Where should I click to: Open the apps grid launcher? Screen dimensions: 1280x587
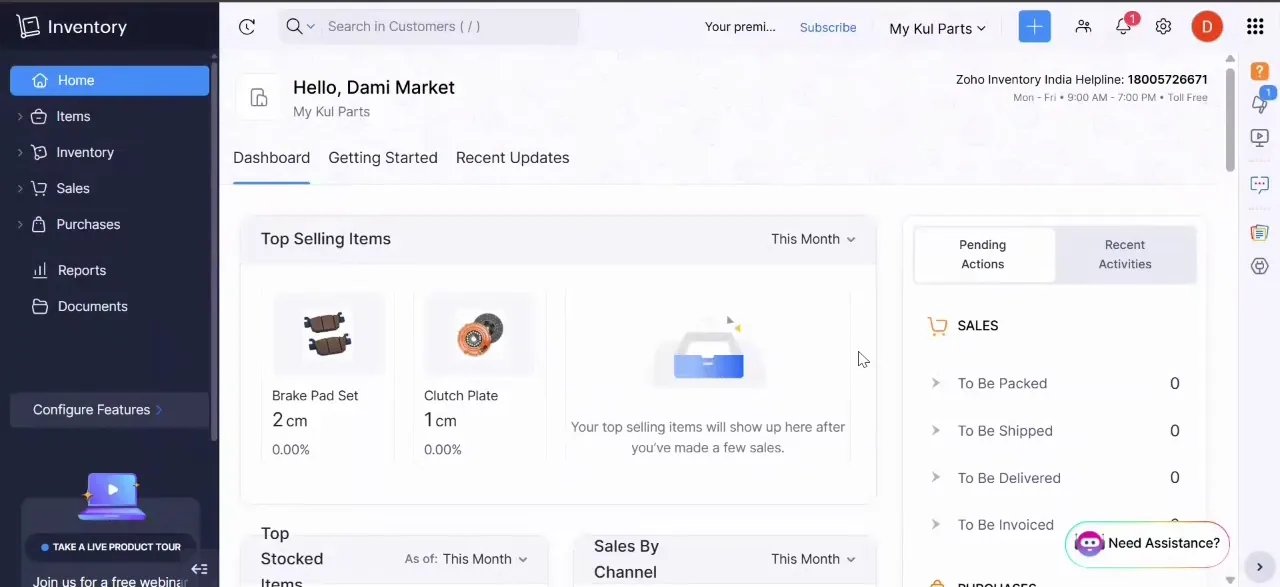click(x=1255, y=27)
